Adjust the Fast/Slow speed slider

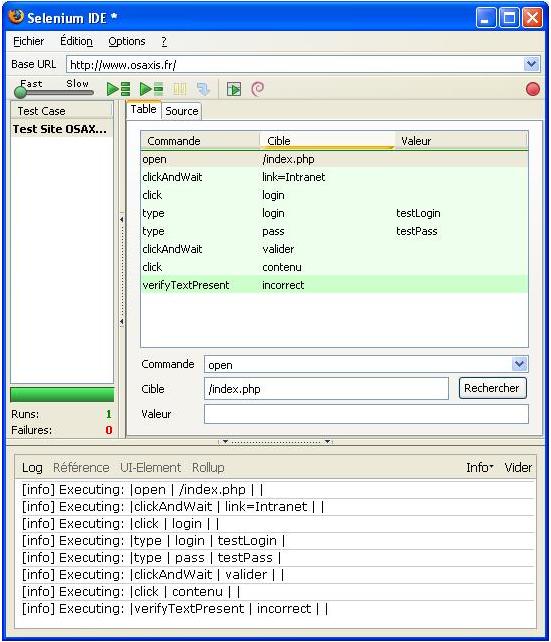pos(54,92)
